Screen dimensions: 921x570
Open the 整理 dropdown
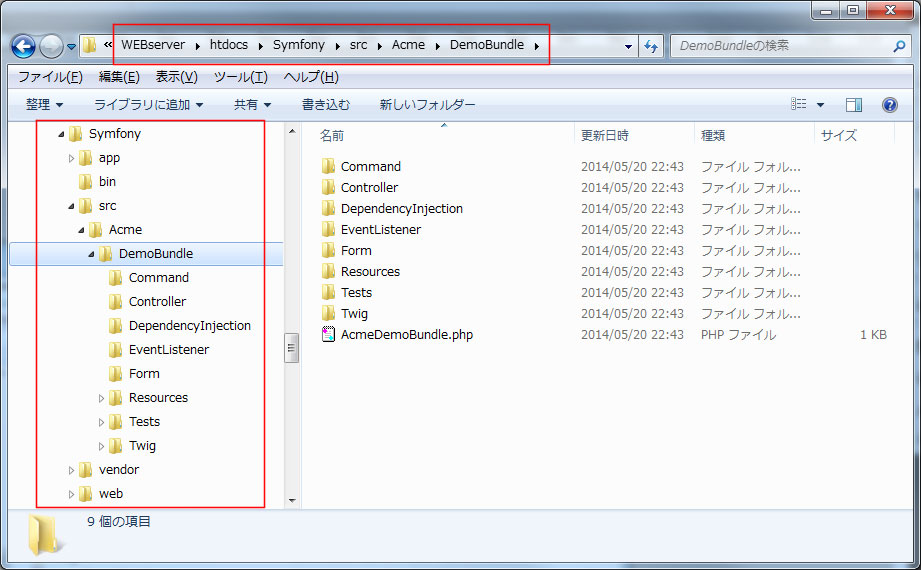44,105
